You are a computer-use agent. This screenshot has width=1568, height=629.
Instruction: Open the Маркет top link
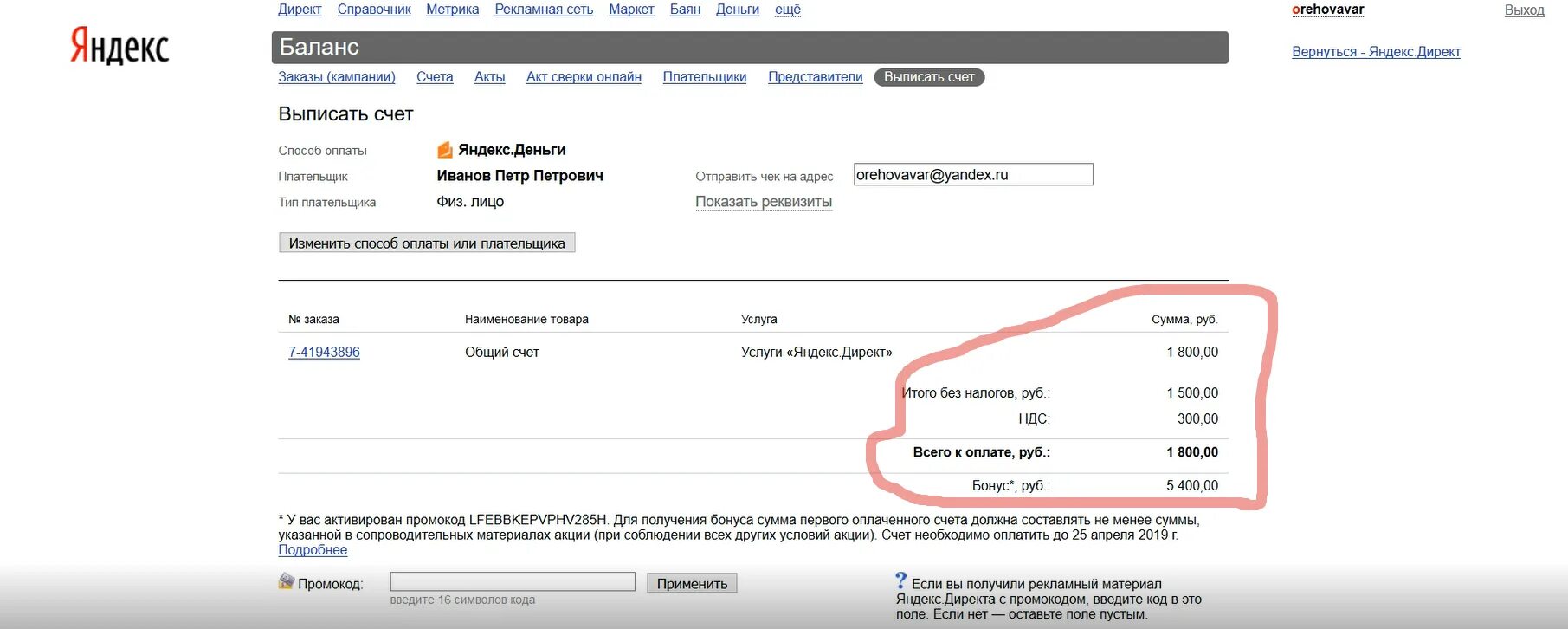(631, 10)
